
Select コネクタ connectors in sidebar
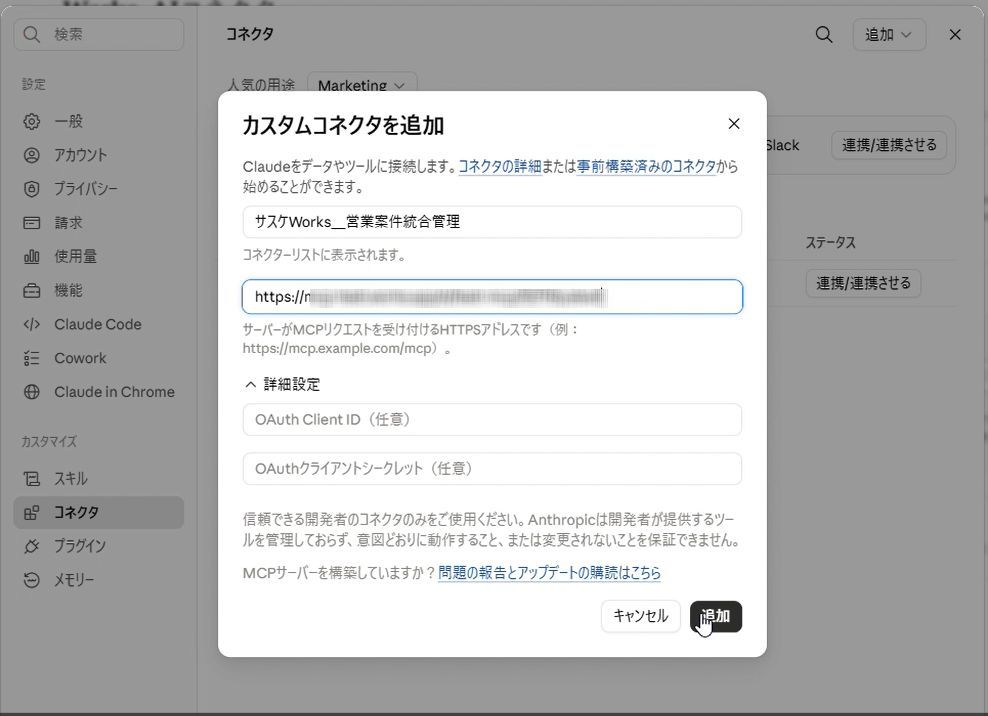coord(98,512)
